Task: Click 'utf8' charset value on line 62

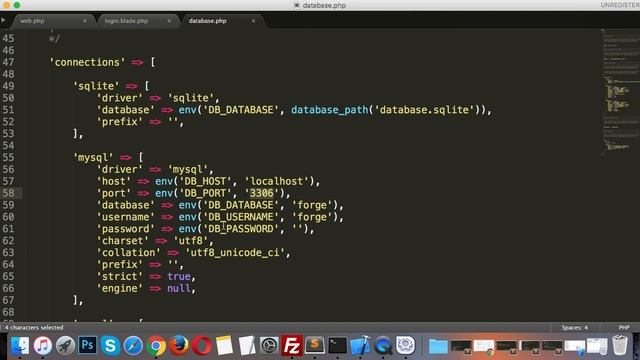Action: click(x=191, y=241)
